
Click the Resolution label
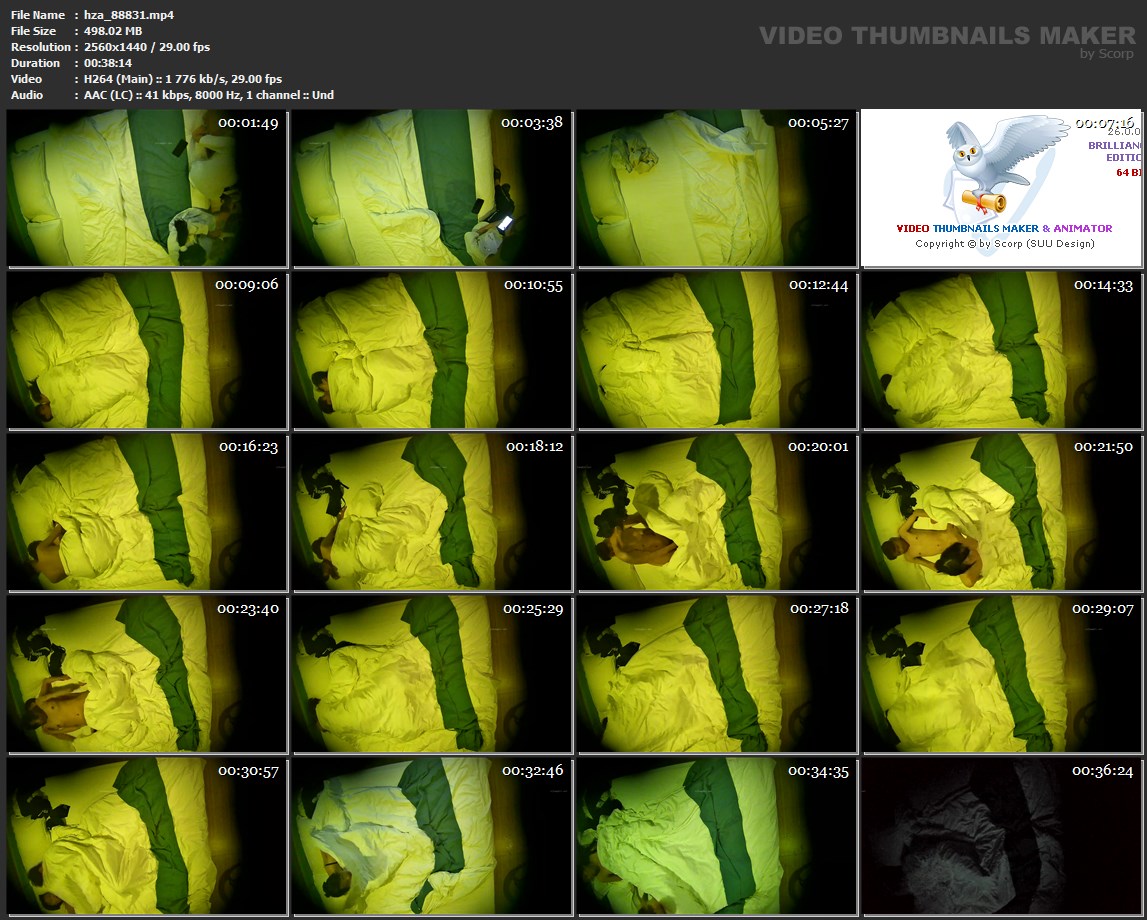pyautogui.click(x=41, y=47)
